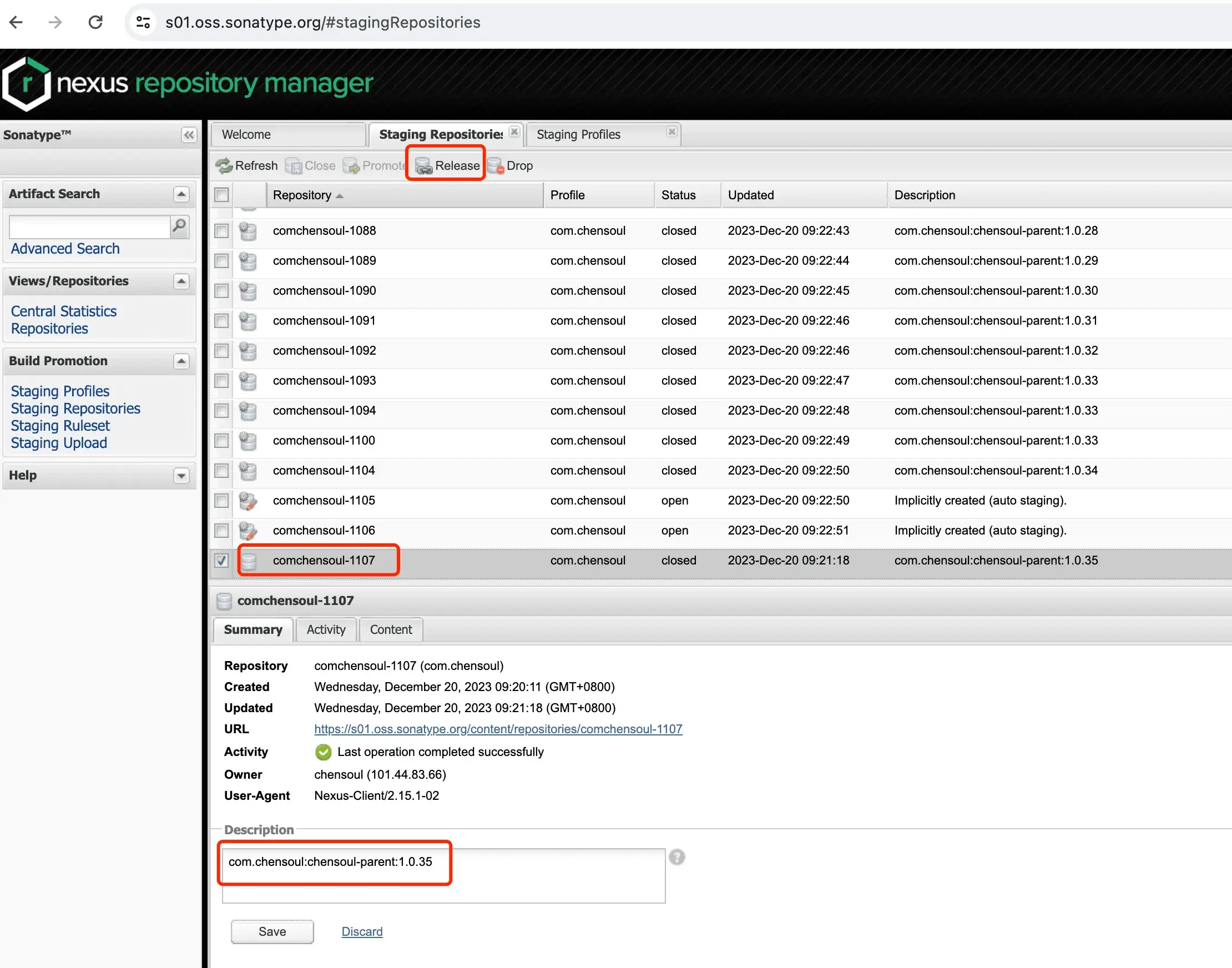Open the Activity detail tab

[x=326, y=629]
